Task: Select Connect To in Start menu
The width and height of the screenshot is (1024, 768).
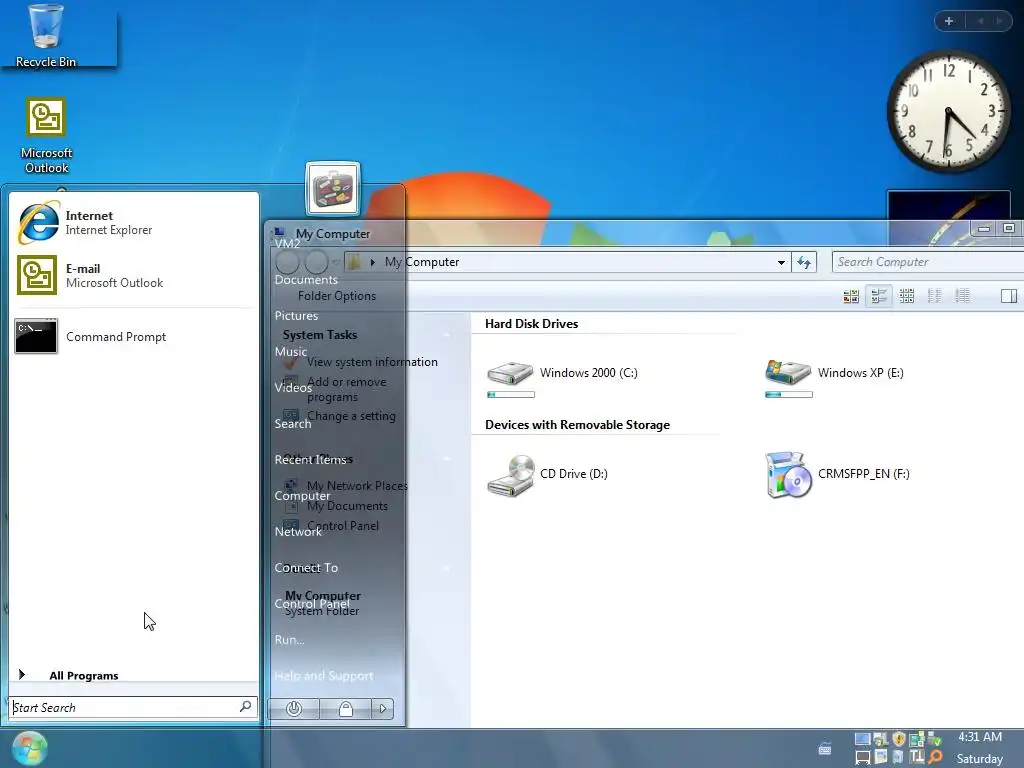Action: 306,568
